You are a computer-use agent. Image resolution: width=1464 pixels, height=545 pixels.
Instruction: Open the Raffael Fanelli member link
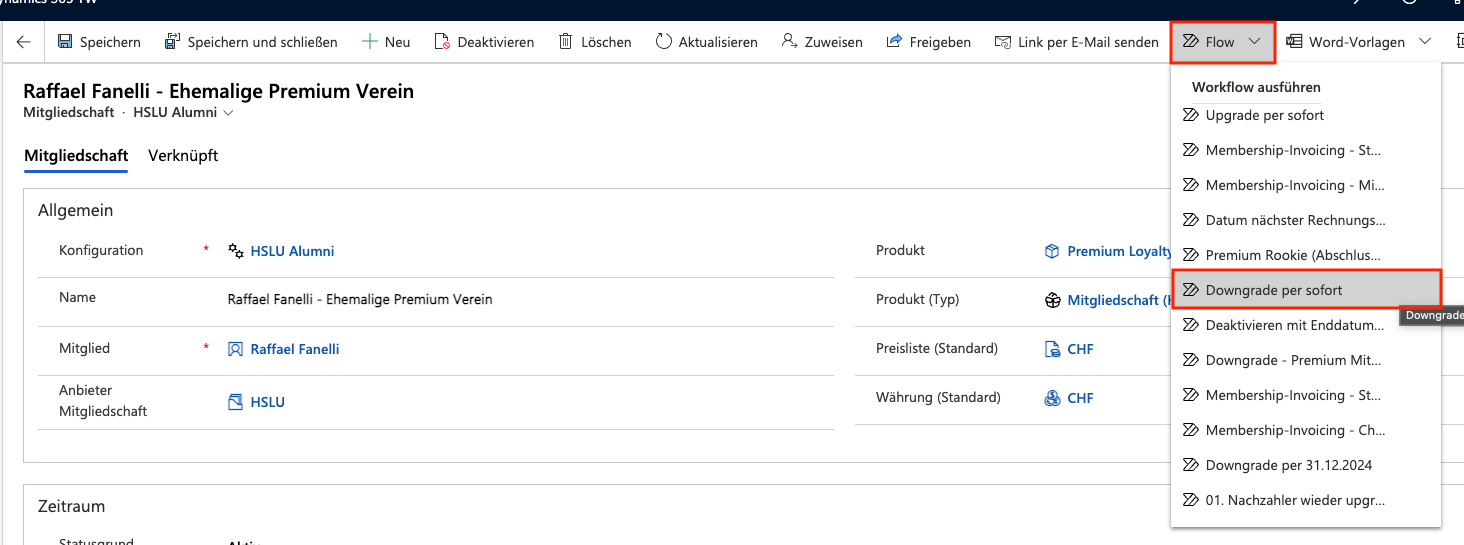(x=294, y=349)
